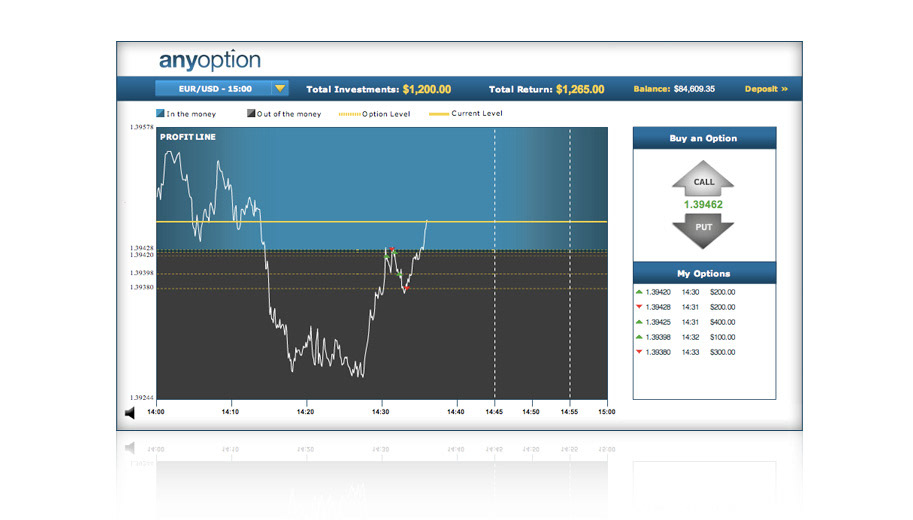Click the EUR/USD - 15:00 selector
The image size is (913, 520).
(214, 89)
